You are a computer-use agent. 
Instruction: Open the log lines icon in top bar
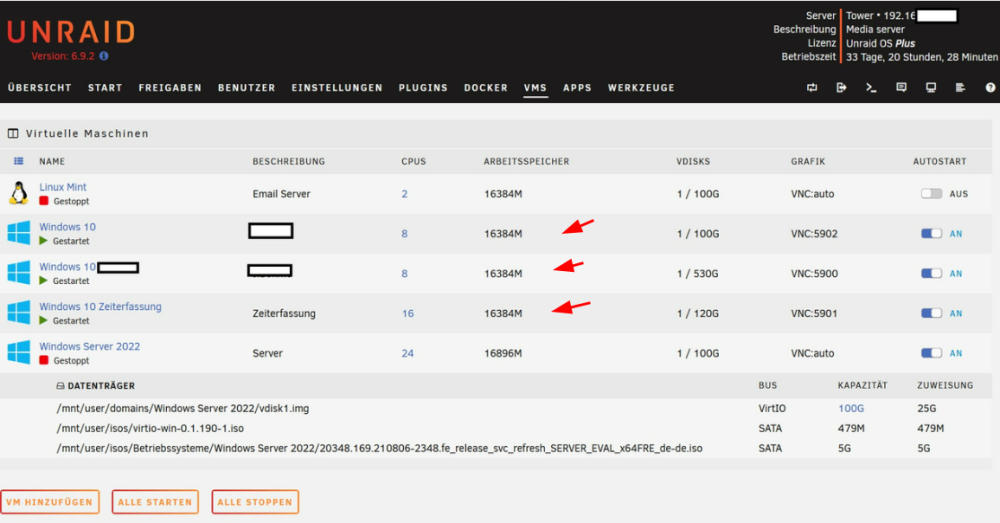tap(960, 87)
